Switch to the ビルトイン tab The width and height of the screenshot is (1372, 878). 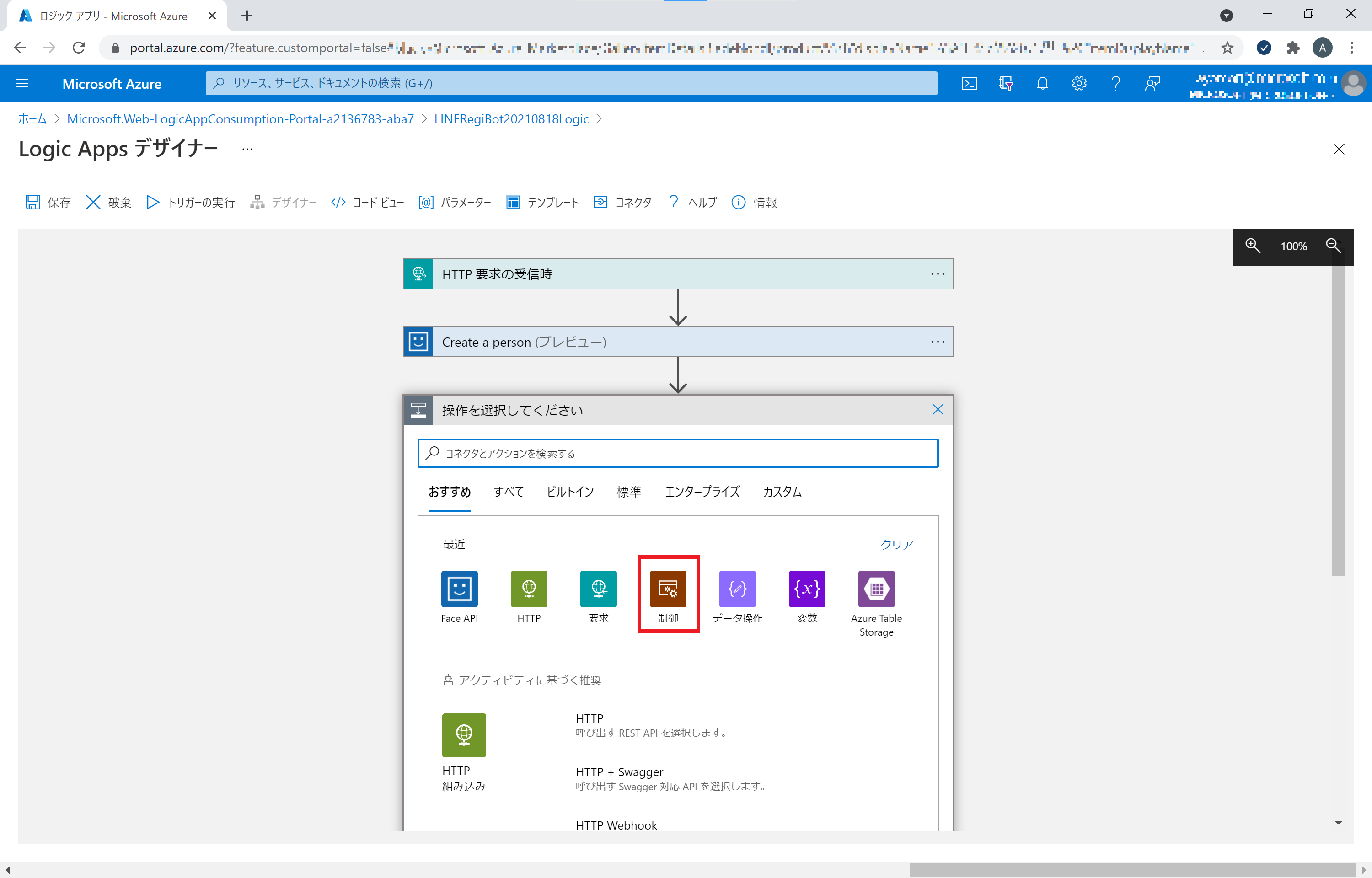click(x=569, y=492)
